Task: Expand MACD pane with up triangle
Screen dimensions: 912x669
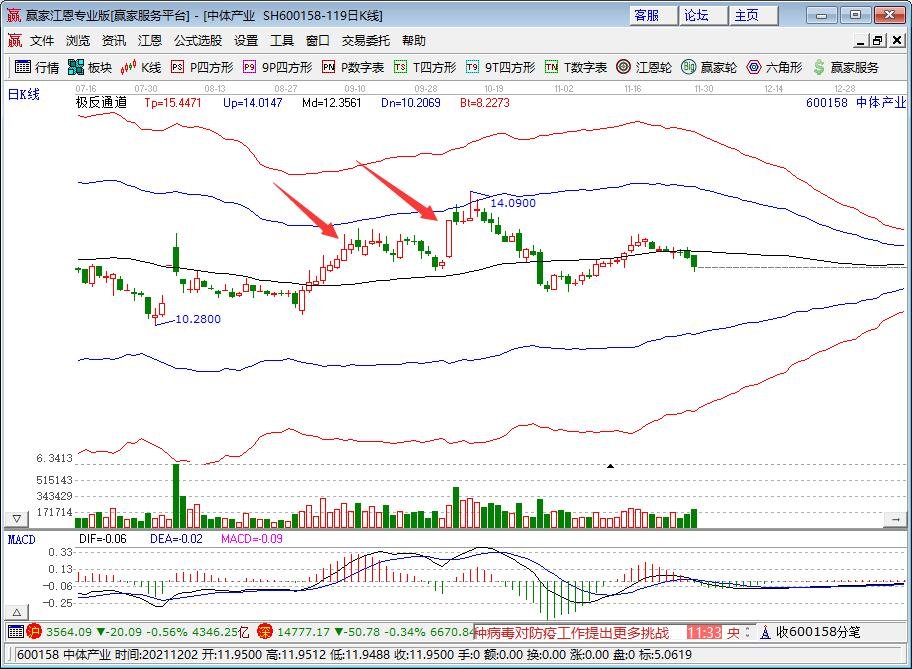Action: 17,612
